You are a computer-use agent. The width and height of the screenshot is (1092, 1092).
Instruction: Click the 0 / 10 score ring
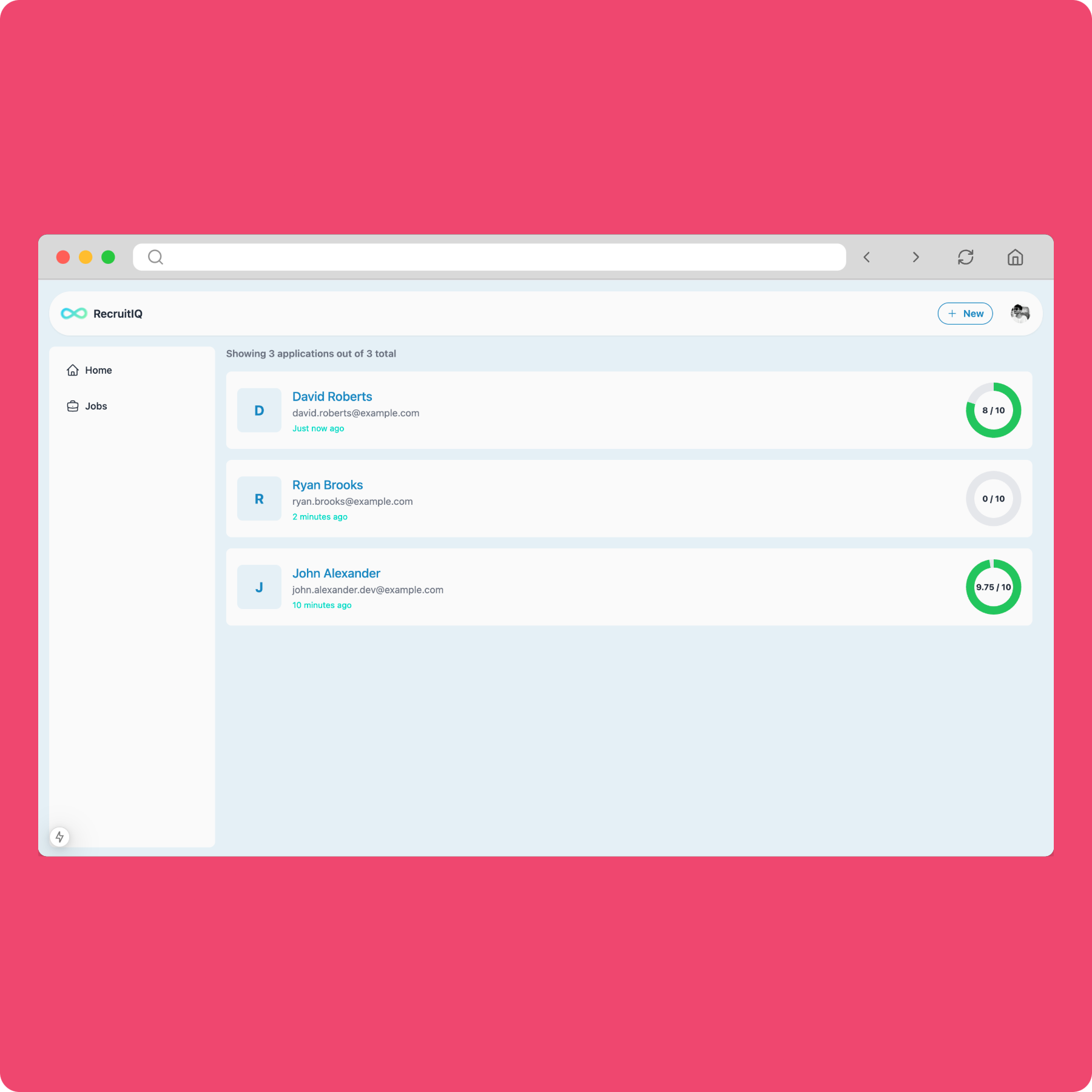[993, 499]
